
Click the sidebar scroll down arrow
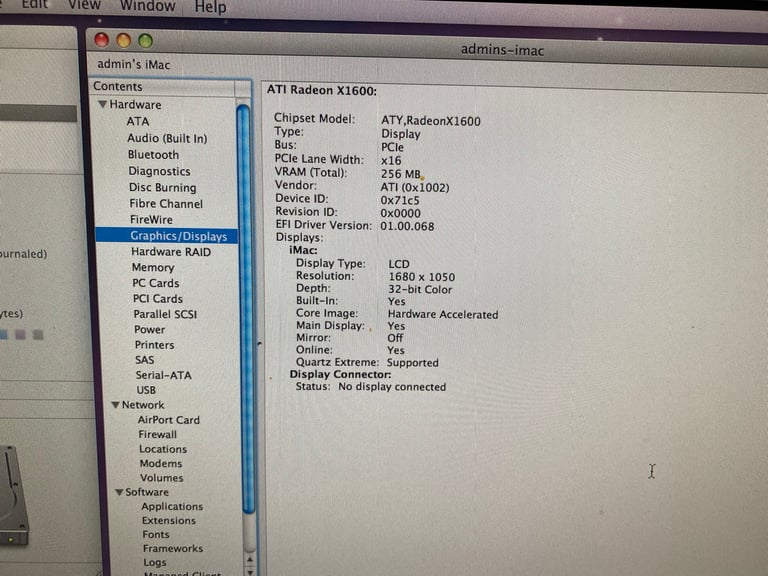[x=251, y=571]
